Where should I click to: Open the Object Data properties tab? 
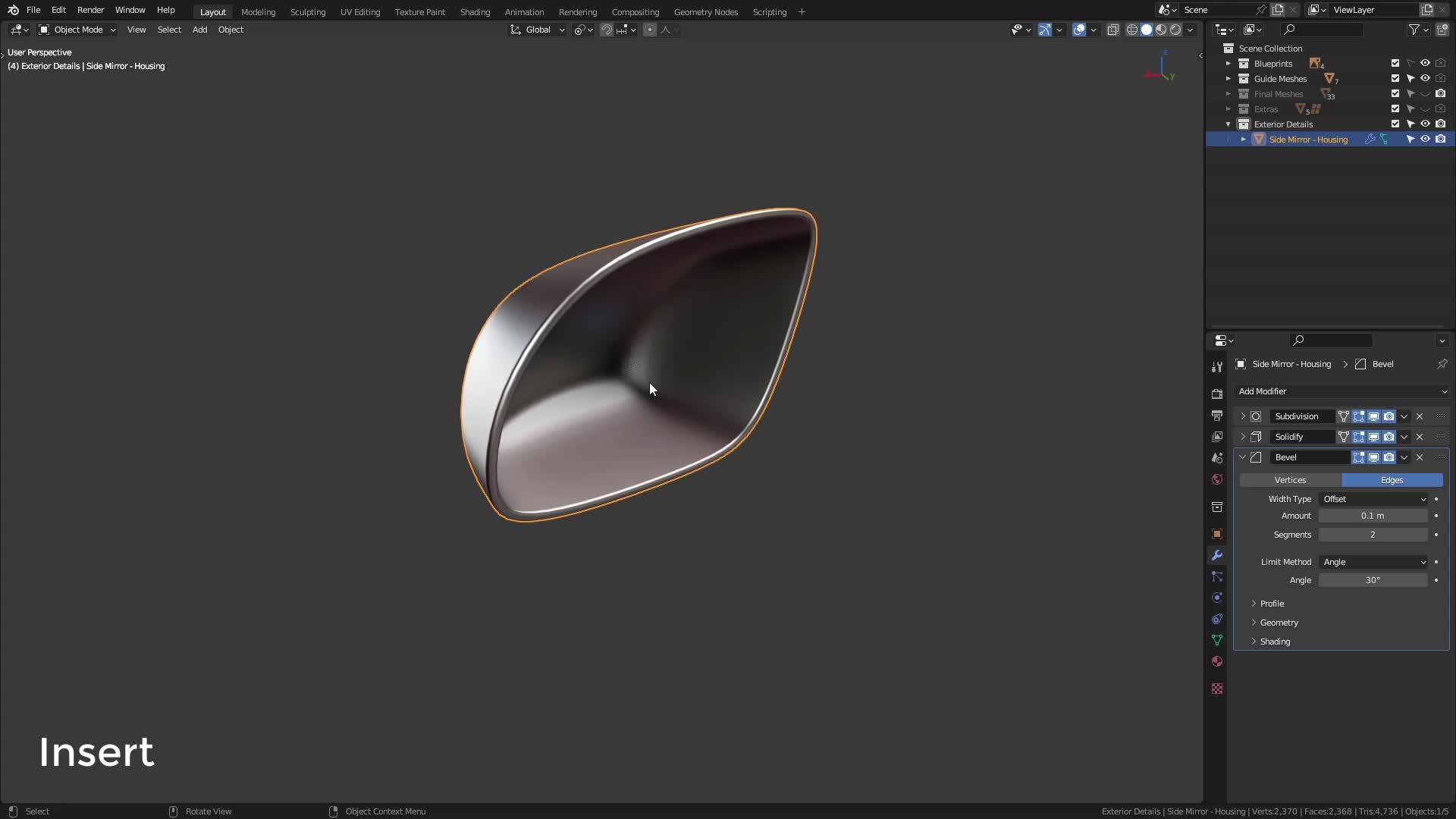1217,640
